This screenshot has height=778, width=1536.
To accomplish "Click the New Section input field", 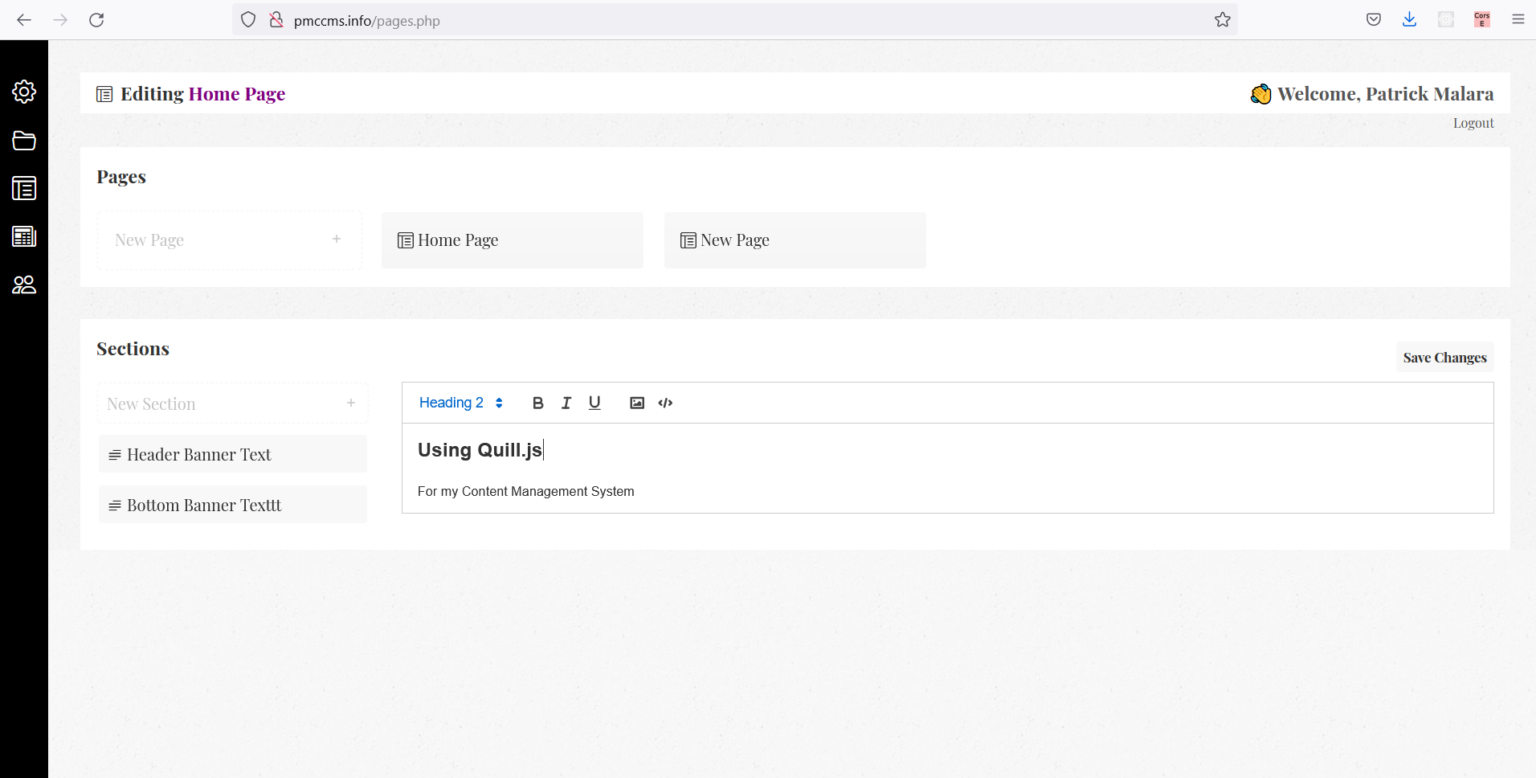I will [220, 404].
